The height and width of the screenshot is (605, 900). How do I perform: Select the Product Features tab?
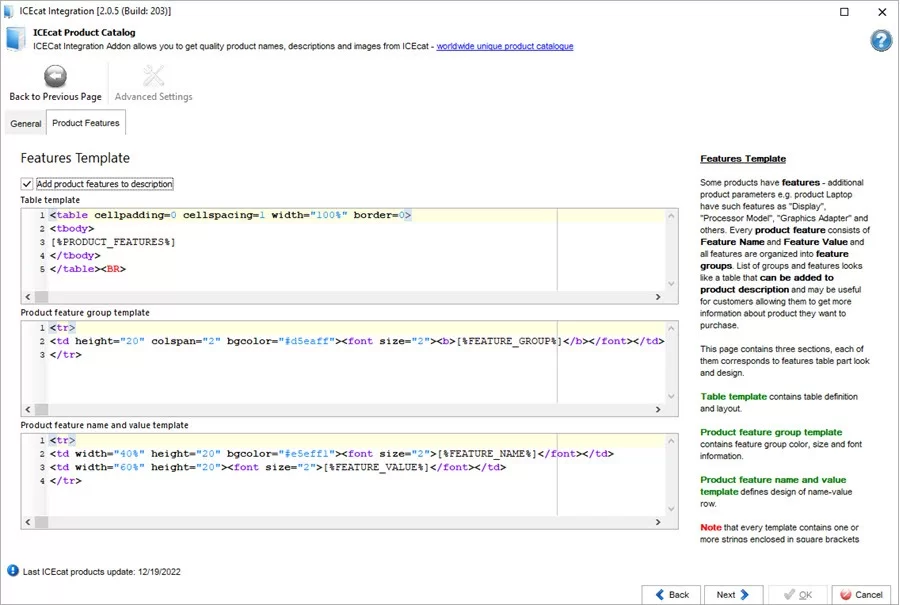[85, 122]
